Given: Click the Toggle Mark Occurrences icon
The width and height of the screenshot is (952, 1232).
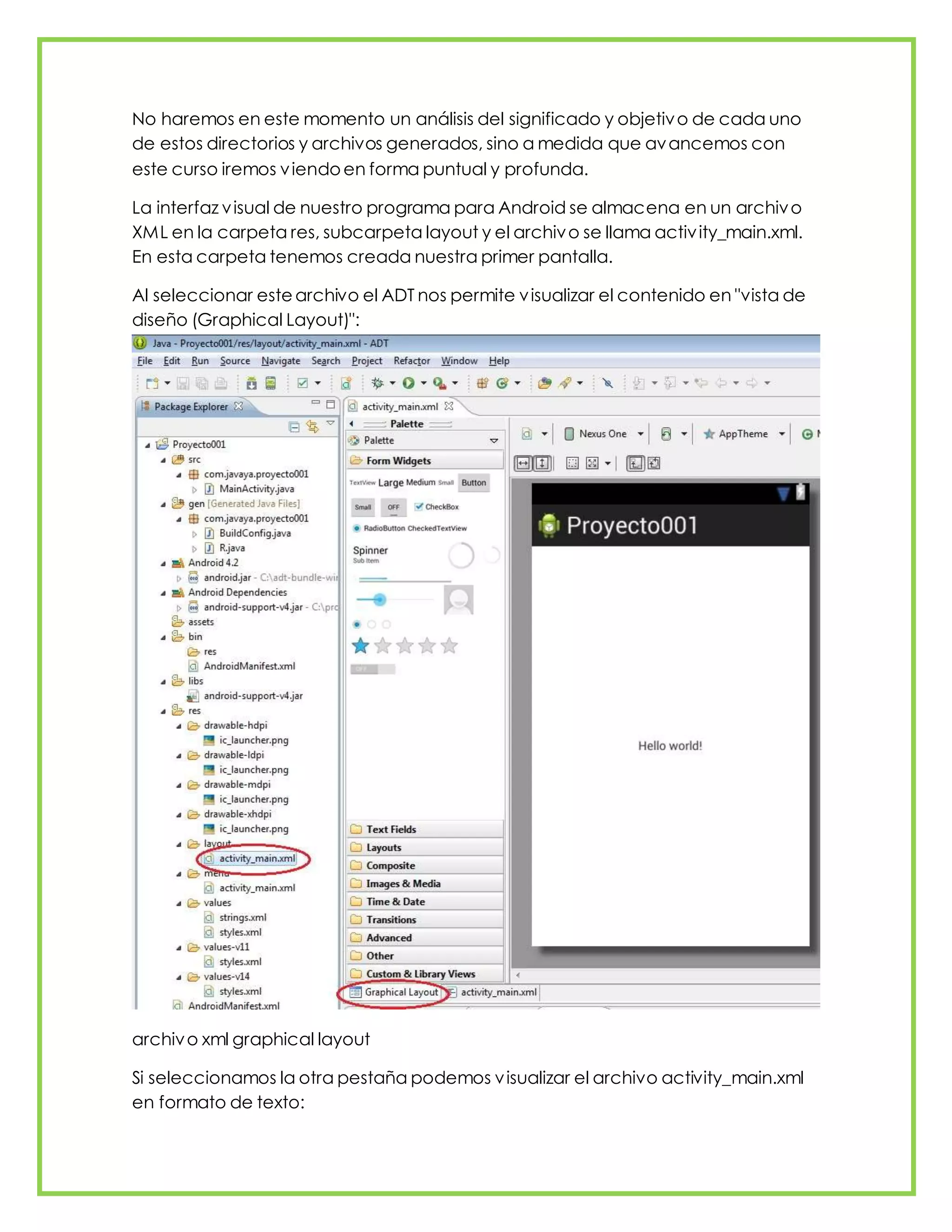Looking at the screenshot, I should click(608, 384).
